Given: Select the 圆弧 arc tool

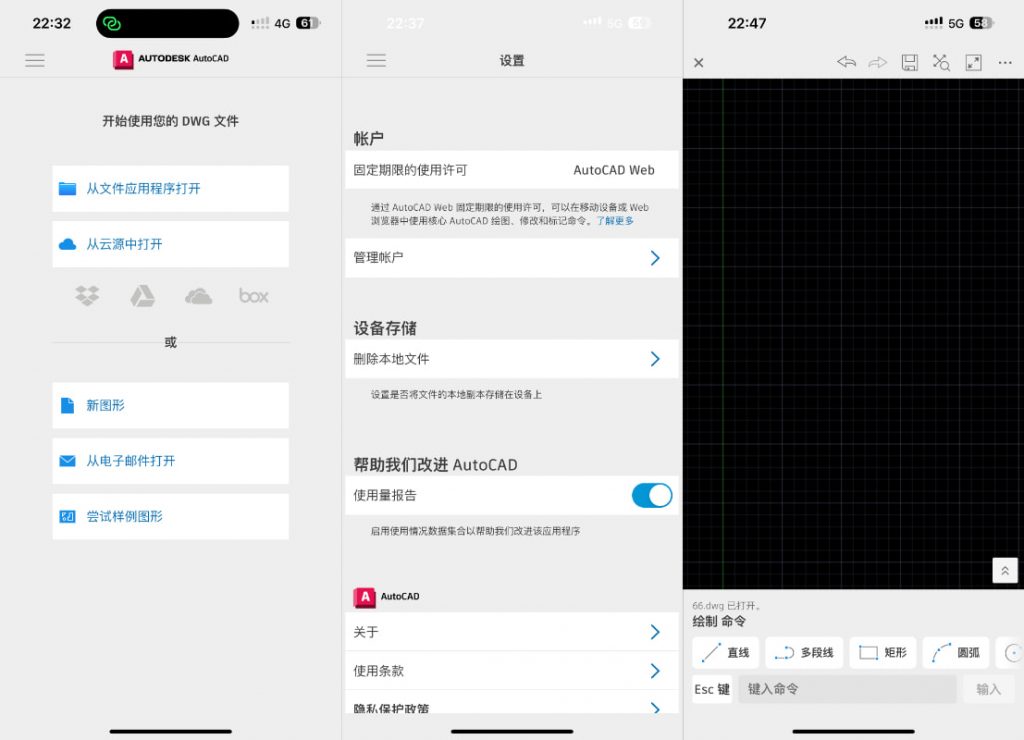Looking at the screenshot, I should click(x=956, y=652).
